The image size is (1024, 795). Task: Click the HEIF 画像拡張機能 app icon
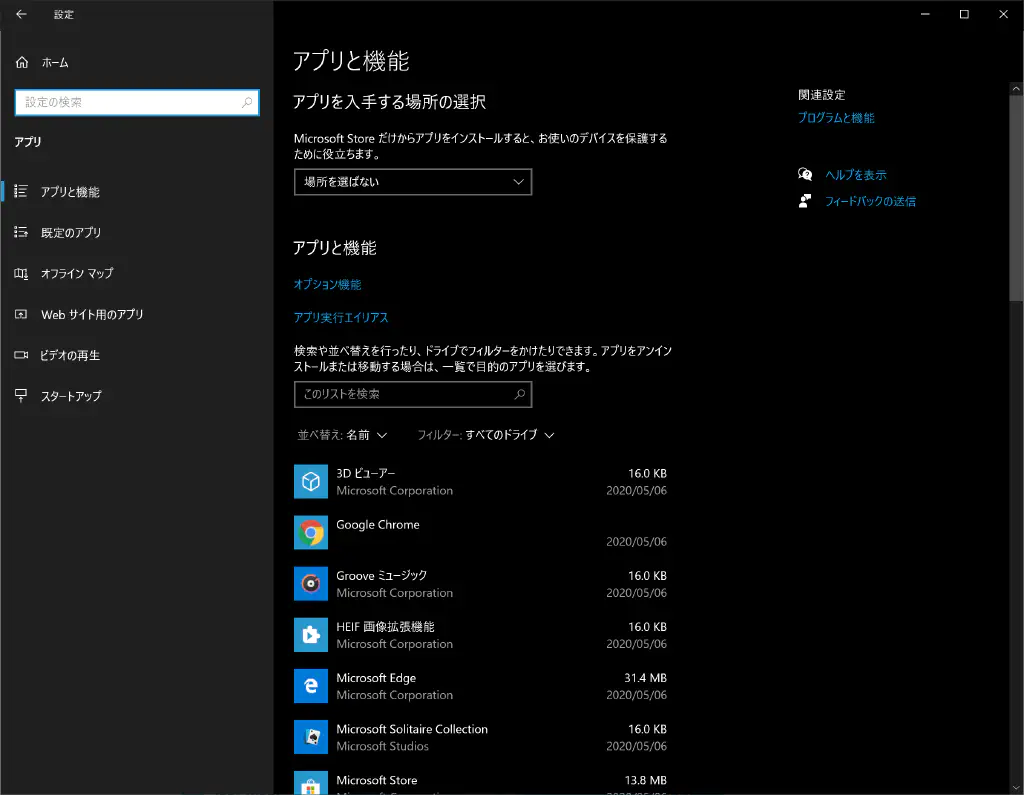pos(310,634)
